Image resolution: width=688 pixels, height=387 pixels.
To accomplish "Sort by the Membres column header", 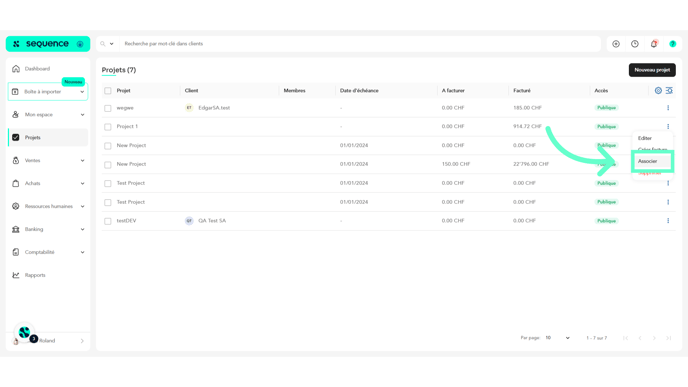I will (294, 90).
